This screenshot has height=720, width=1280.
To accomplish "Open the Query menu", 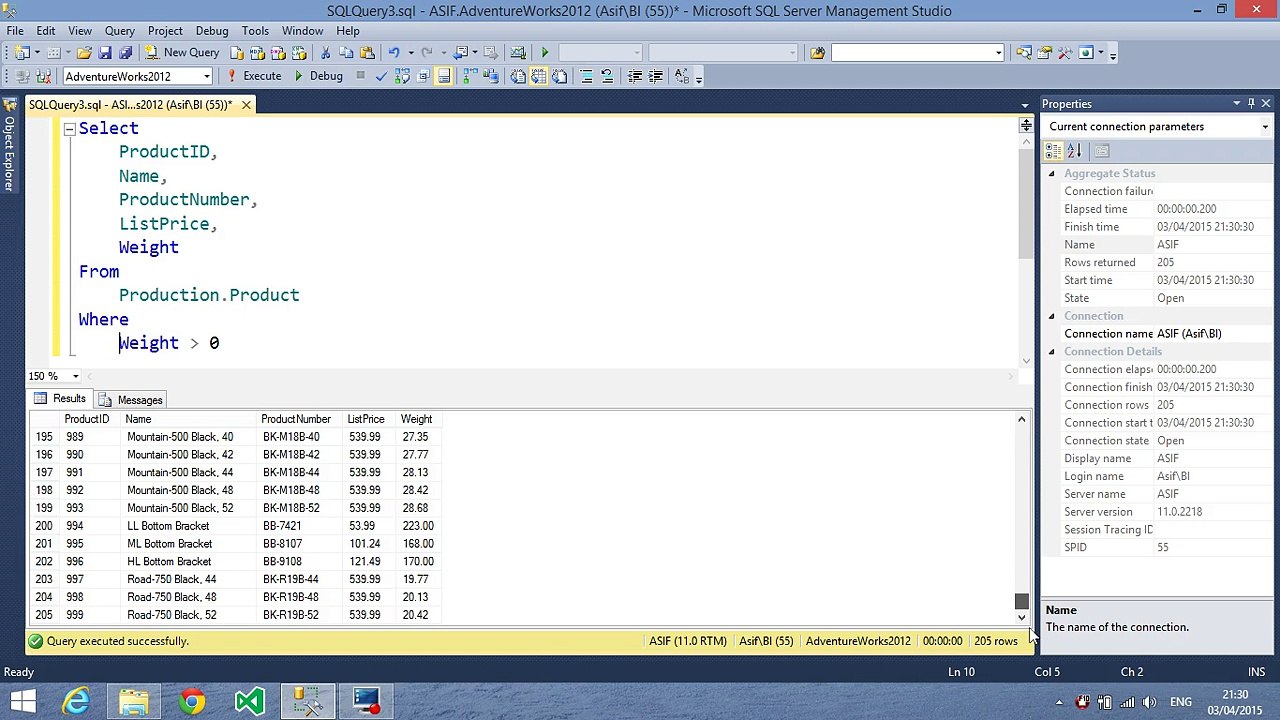I will point(120,31).
